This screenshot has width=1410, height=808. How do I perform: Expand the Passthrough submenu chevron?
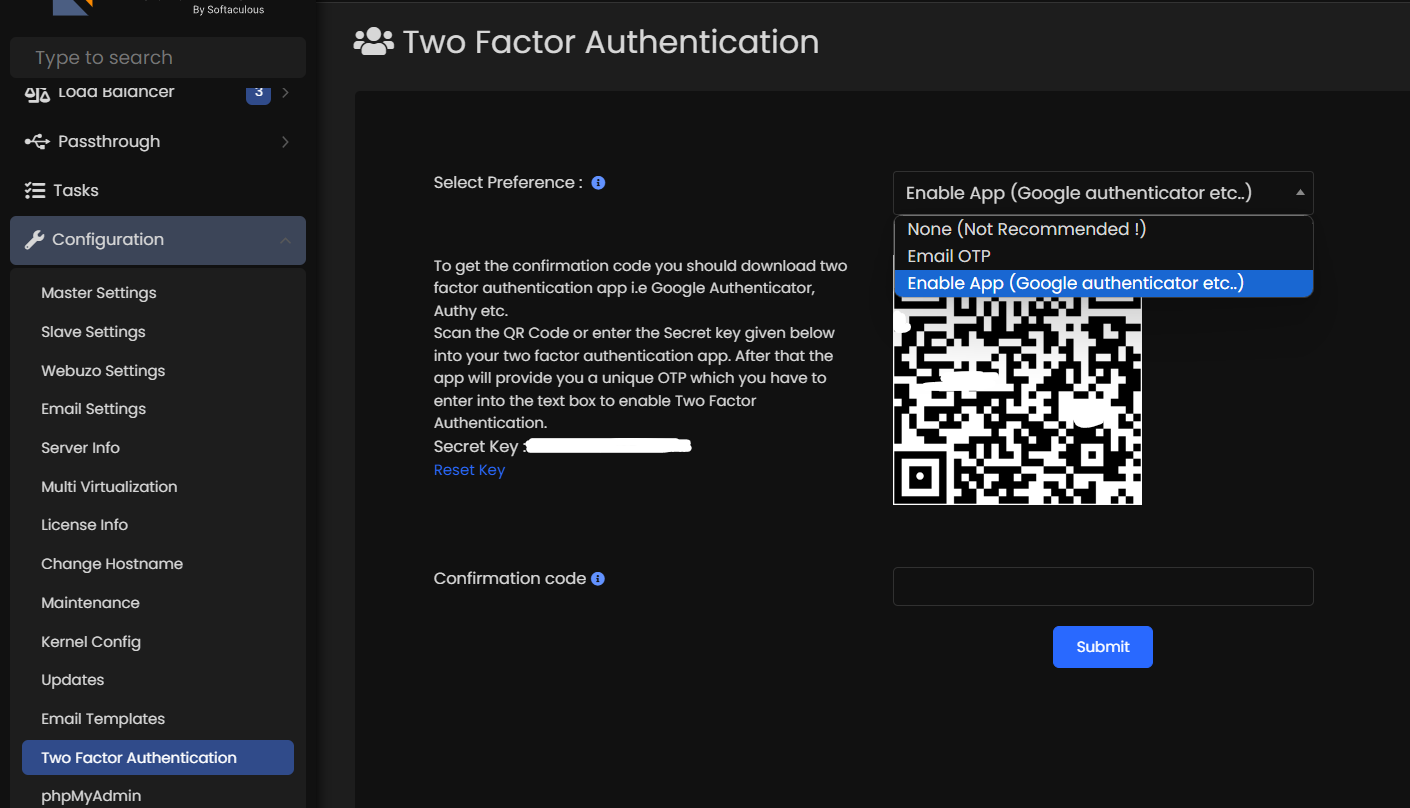pos(285,142)
